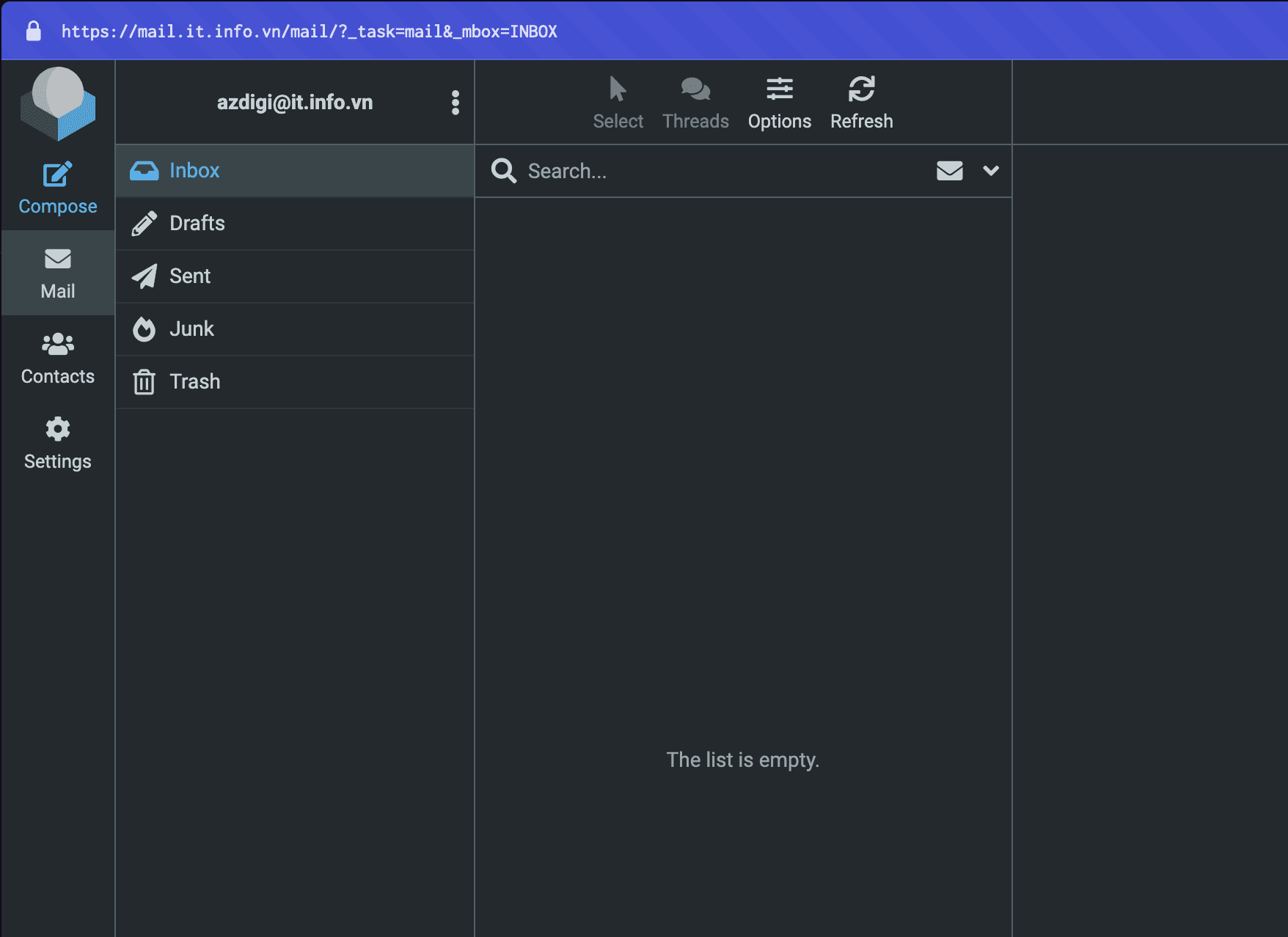Screen dimensions: 1288x937
Task: Click the Roundcube logo
Action: (58, 103)
